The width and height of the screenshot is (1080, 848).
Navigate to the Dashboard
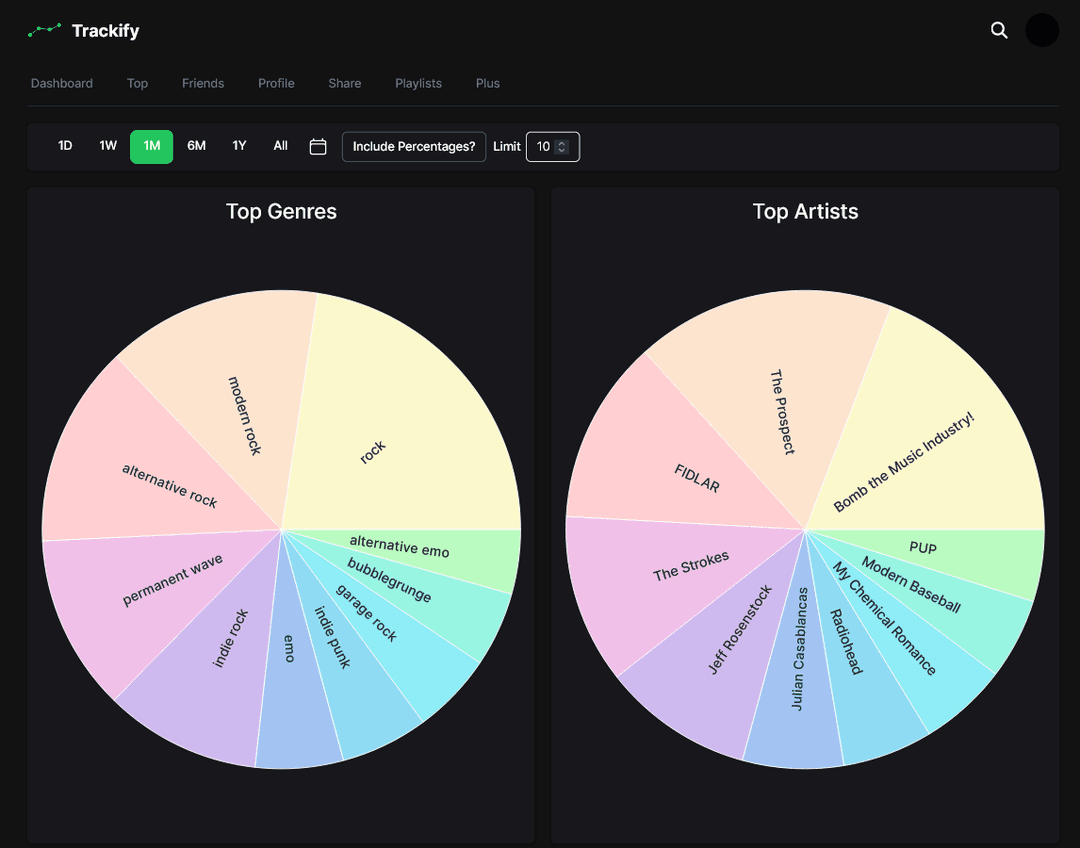tap(61, 84)
